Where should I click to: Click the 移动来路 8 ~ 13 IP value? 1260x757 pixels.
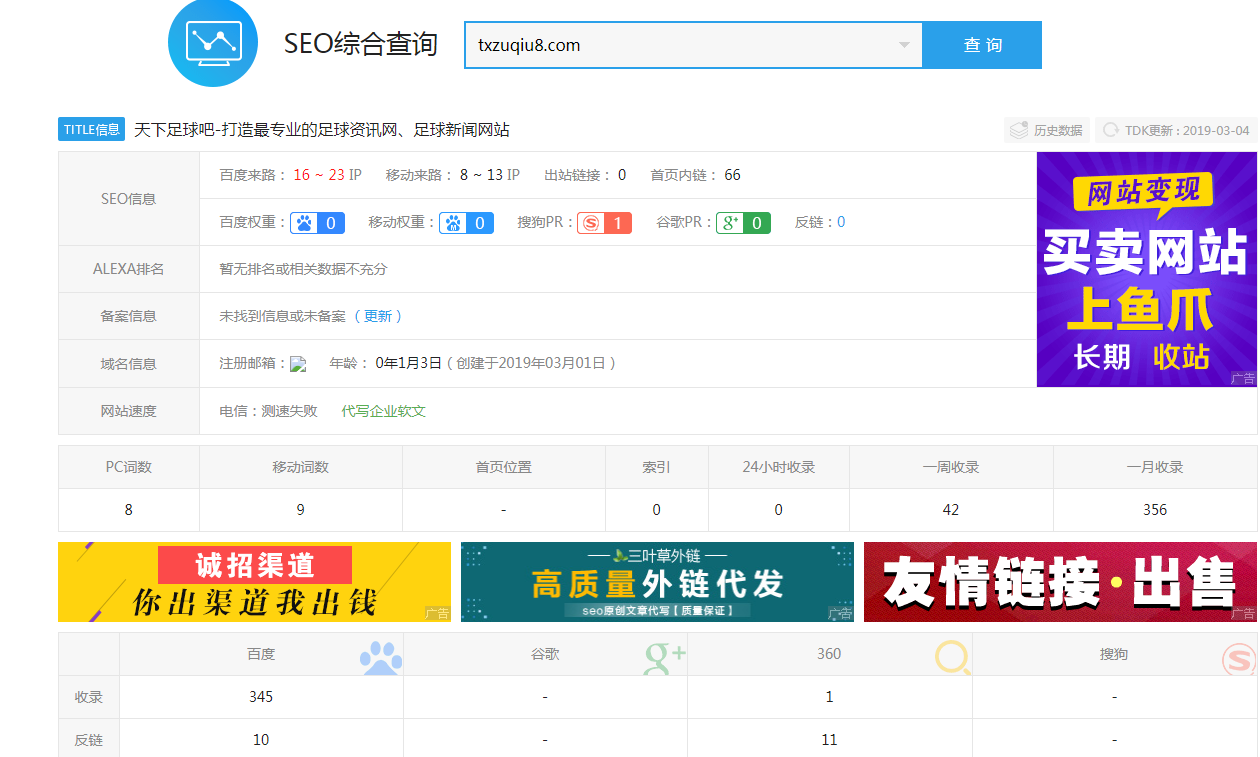click(x=490, y=175)
